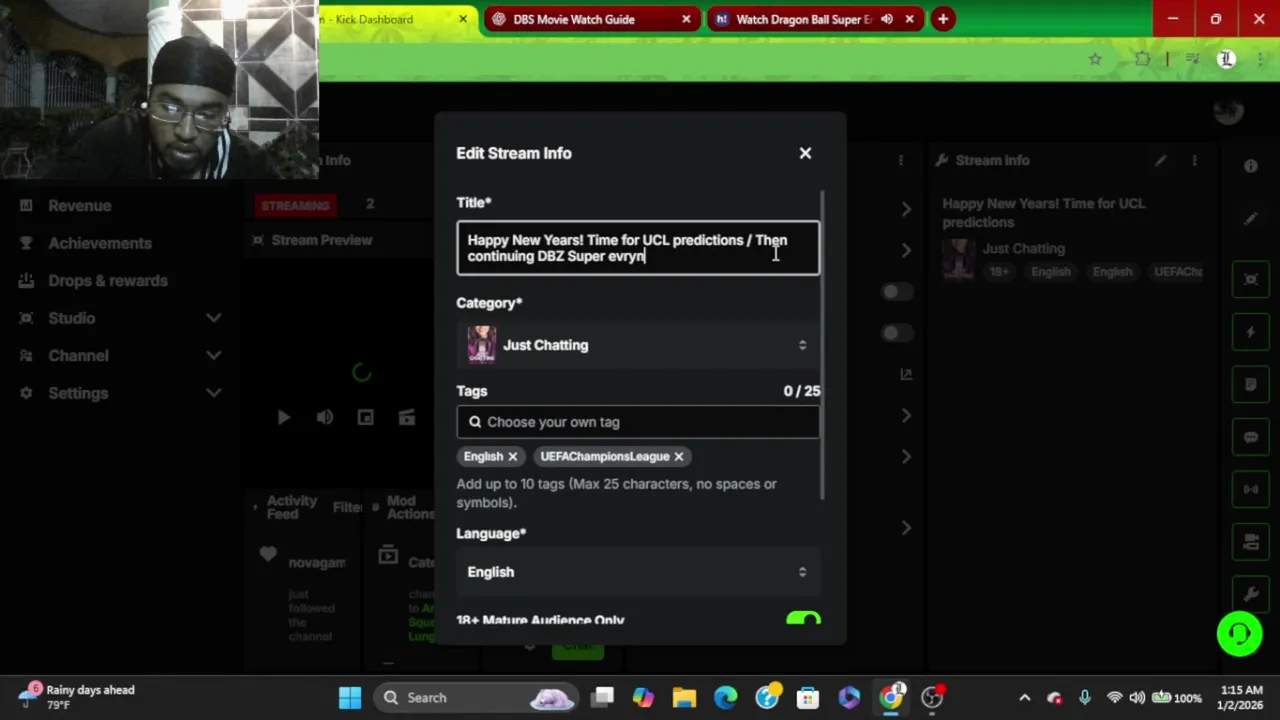Toggle the 18+ Mature Audience Only switch

coord(803,620)
